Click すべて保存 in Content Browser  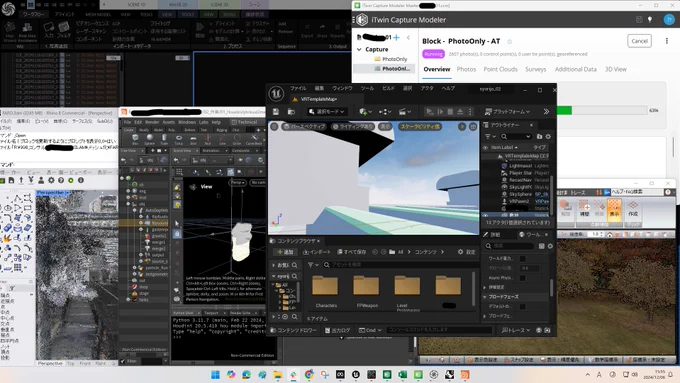coord(352,252)
